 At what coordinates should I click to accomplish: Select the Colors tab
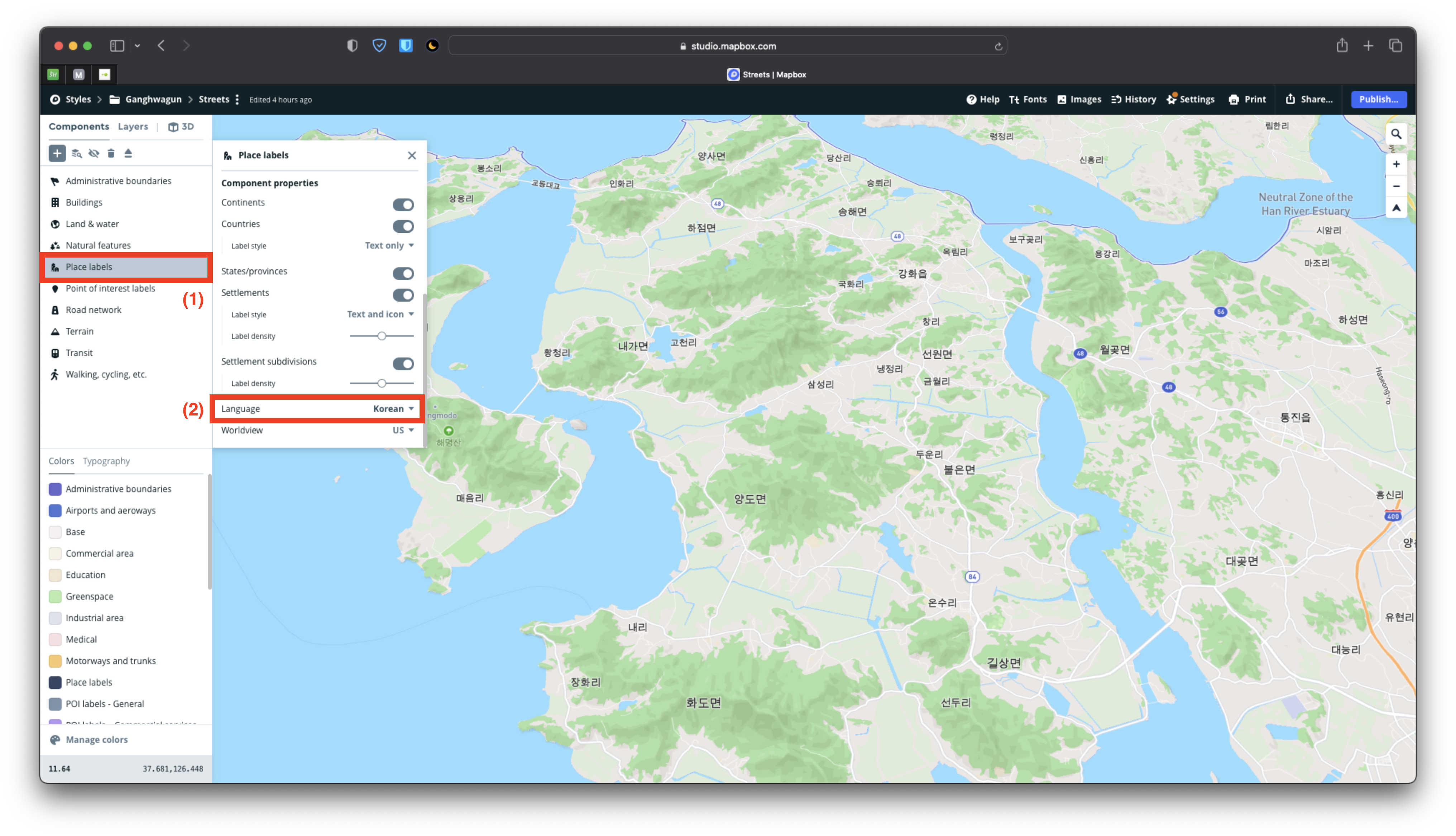point(61,461)
